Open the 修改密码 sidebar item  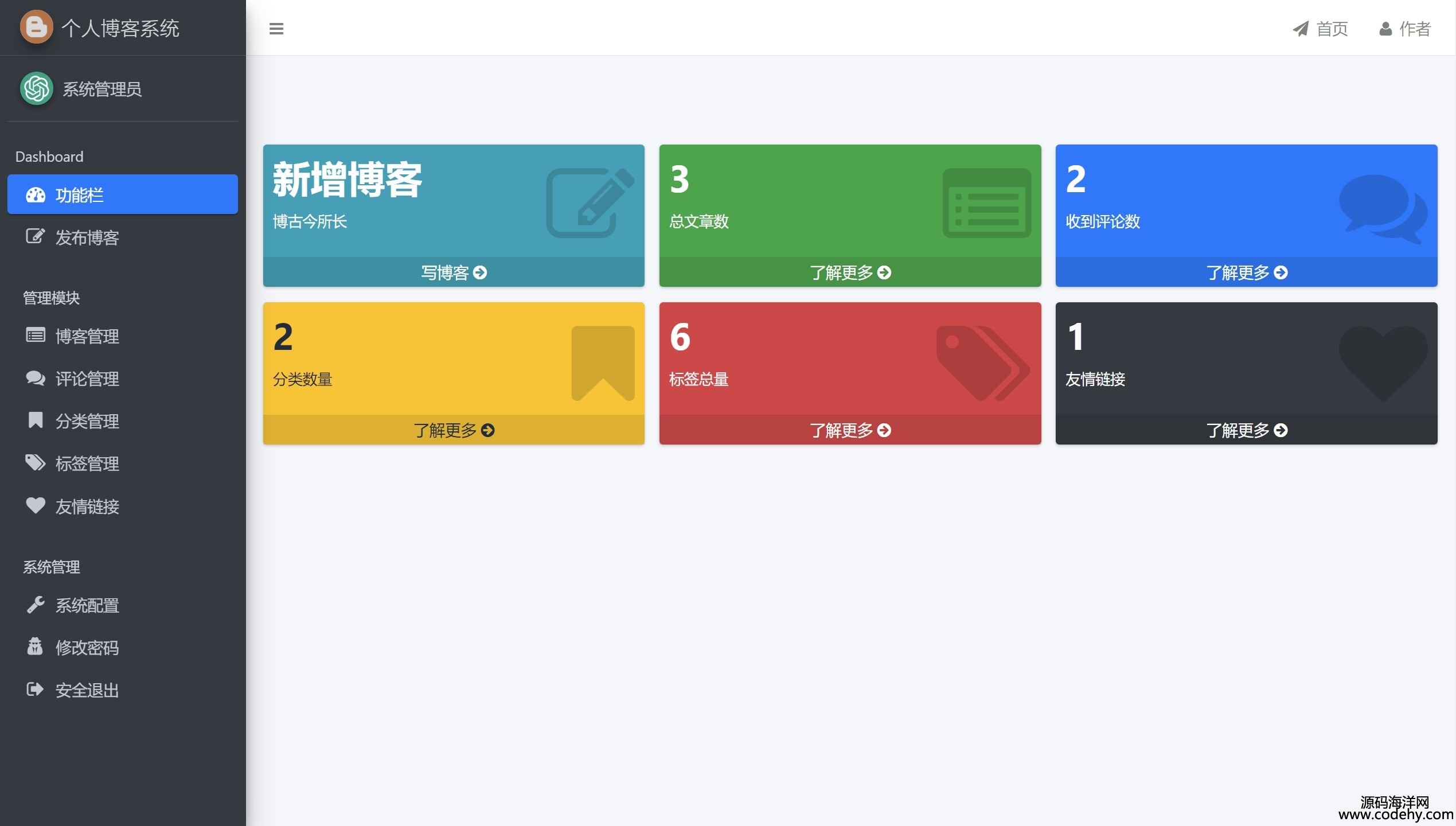click(87, 648)
